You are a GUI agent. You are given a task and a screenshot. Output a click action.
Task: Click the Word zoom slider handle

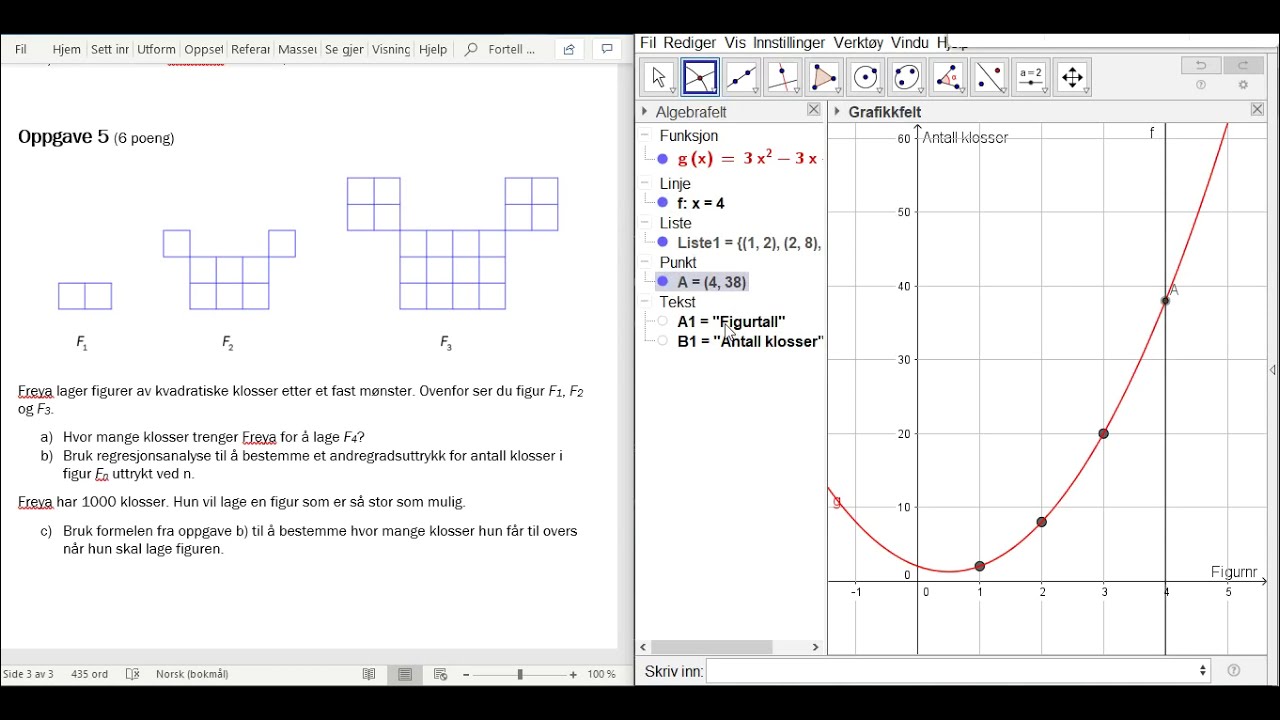[520, 675]
